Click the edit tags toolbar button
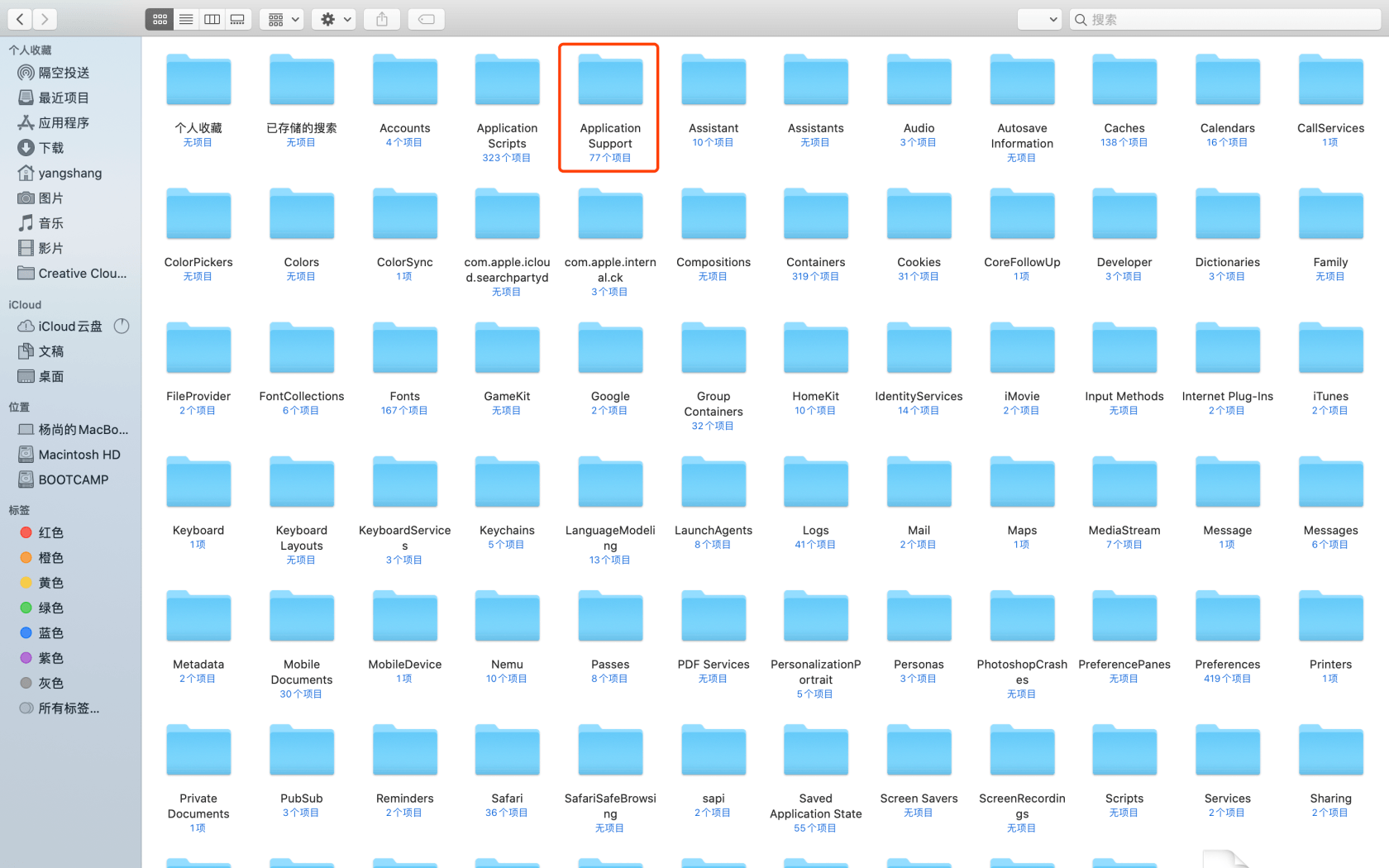Image resolution: width=1389 pixels, height=868 pixels. [427, 19]
